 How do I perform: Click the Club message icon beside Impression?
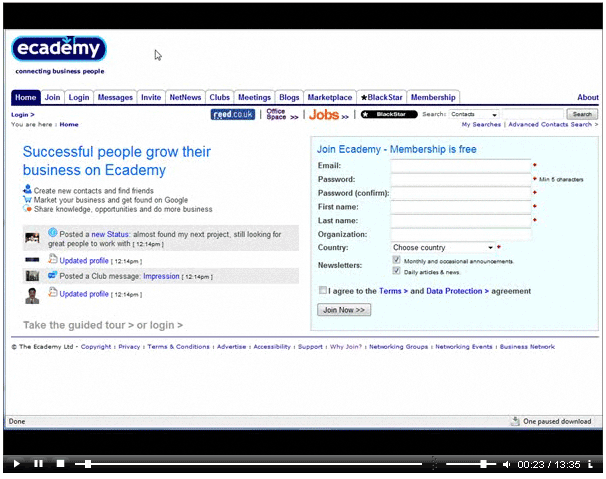coord(53,275)
